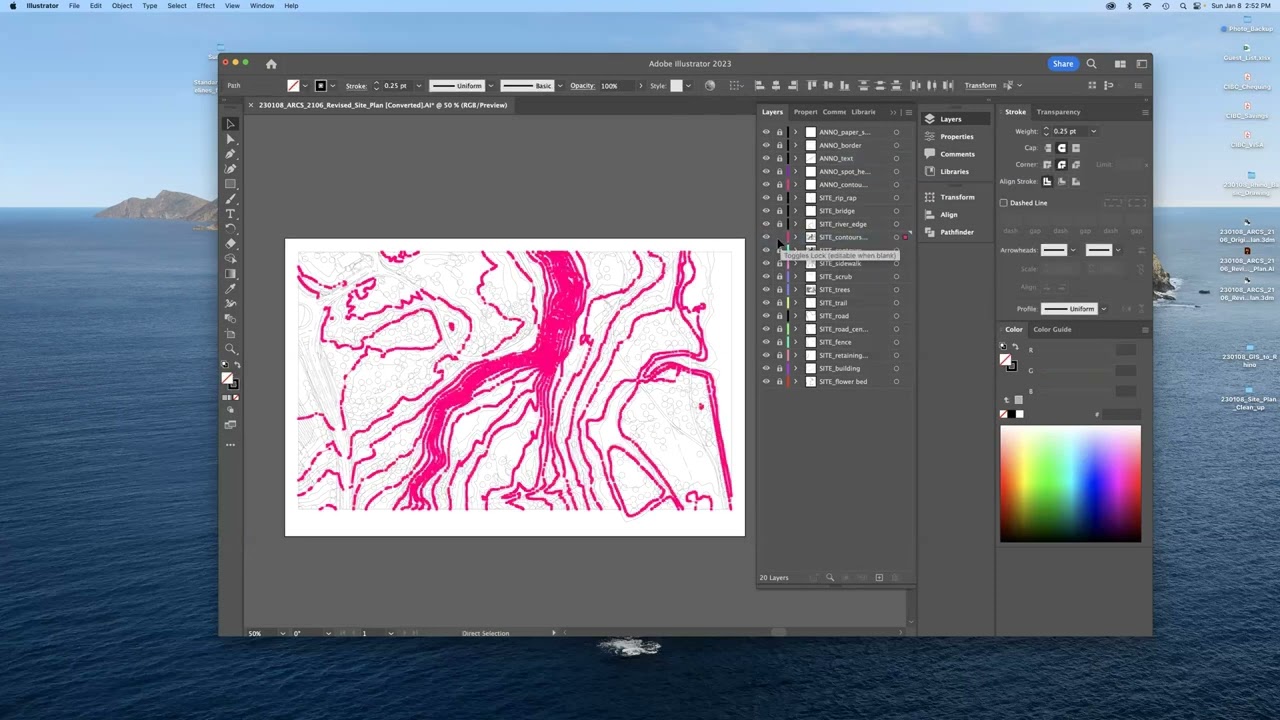Select the Rectangle tool

click(230, 184)
